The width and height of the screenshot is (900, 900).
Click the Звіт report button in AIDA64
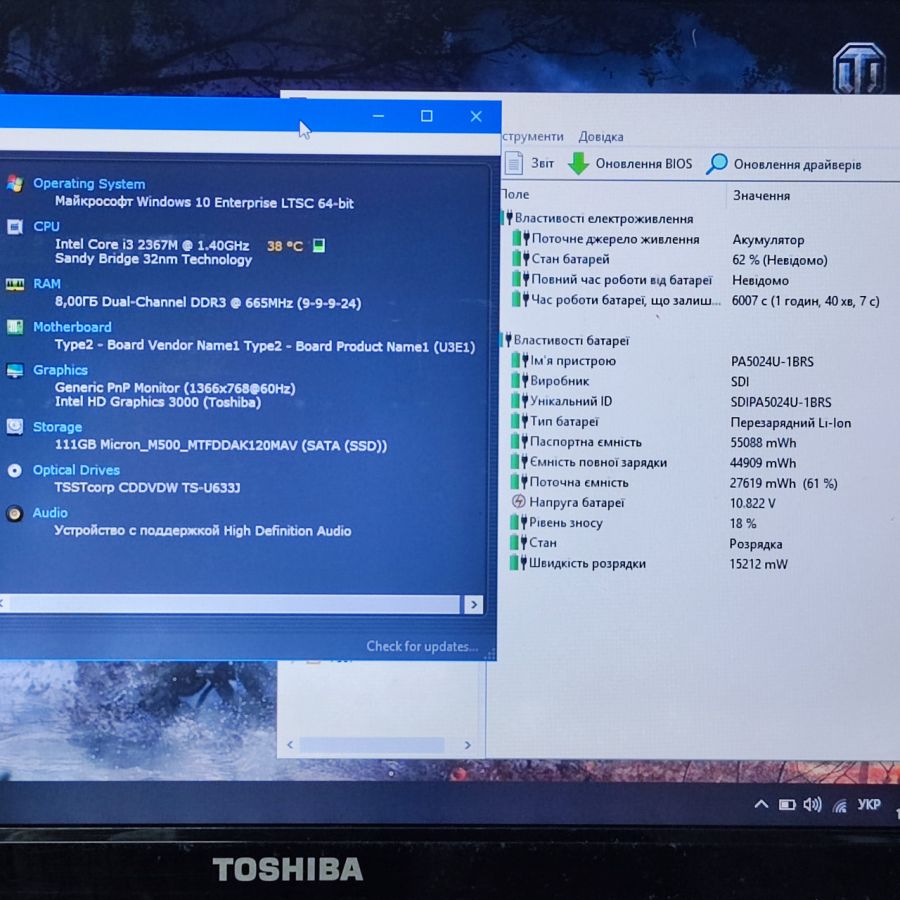coord(530,164)
